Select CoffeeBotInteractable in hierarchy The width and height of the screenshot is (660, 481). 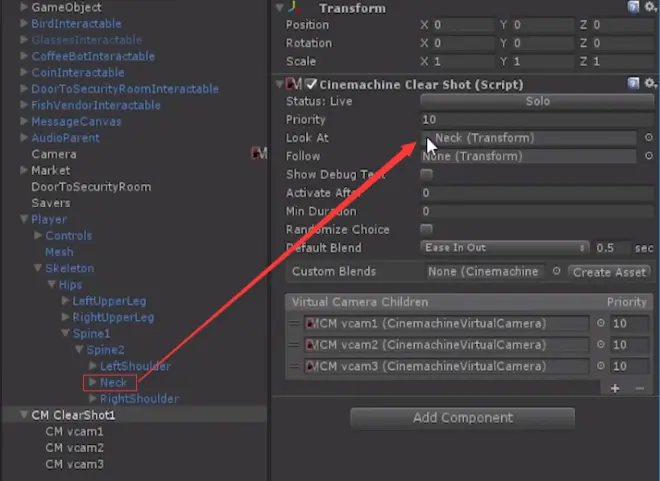pos(93,56)
